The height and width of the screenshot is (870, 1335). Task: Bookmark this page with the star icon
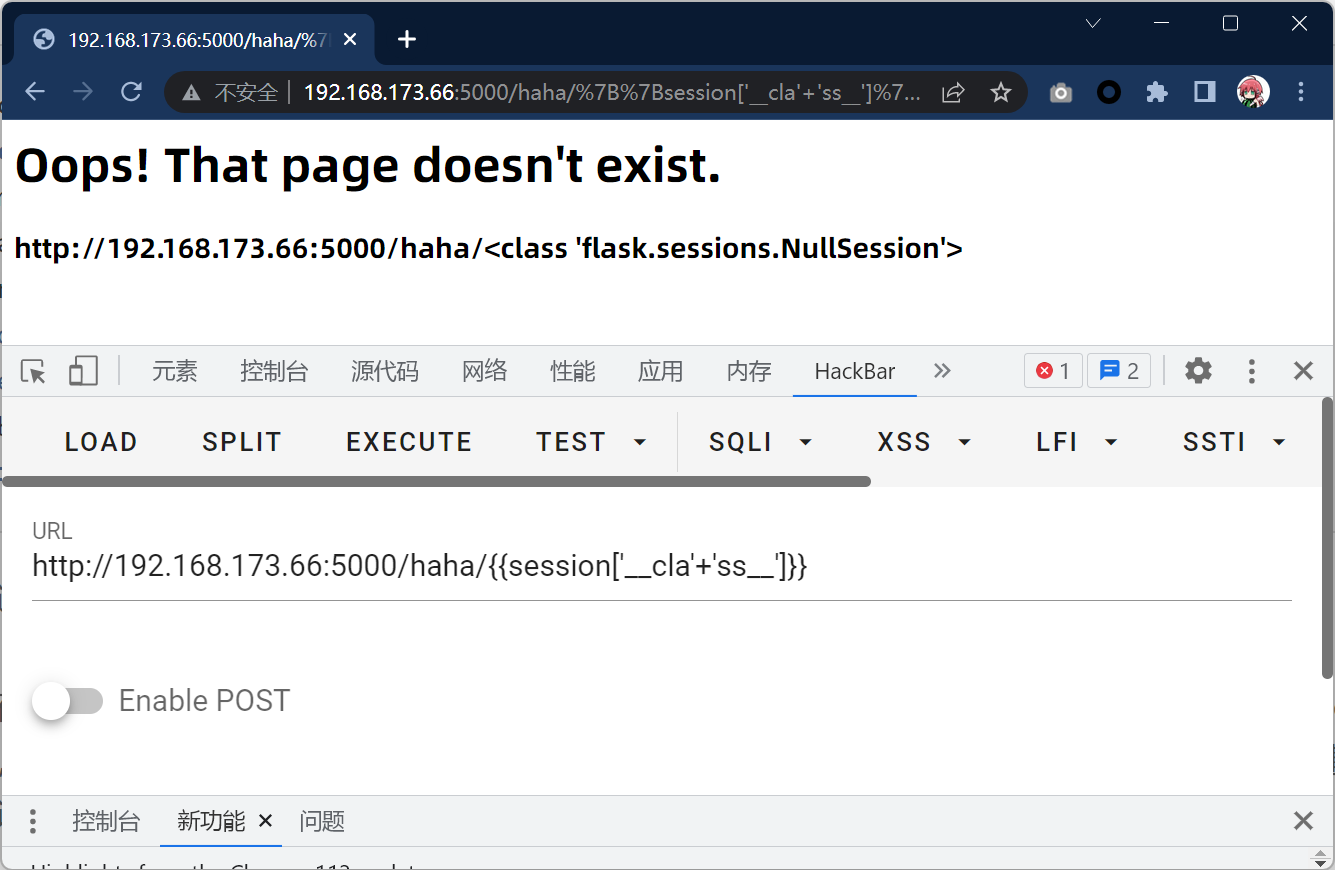1000,93
